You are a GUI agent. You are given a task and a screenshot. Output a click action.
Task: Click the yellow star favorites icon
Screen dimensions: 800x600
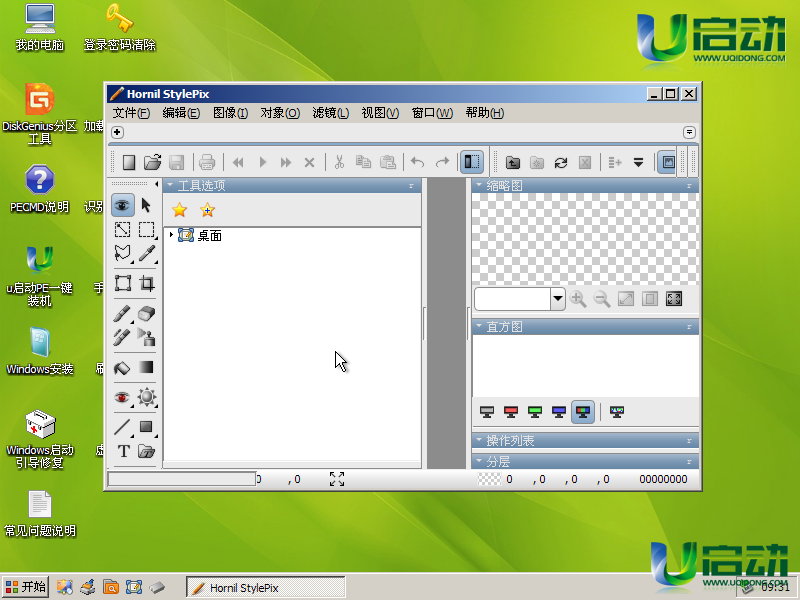pos(180,210)
